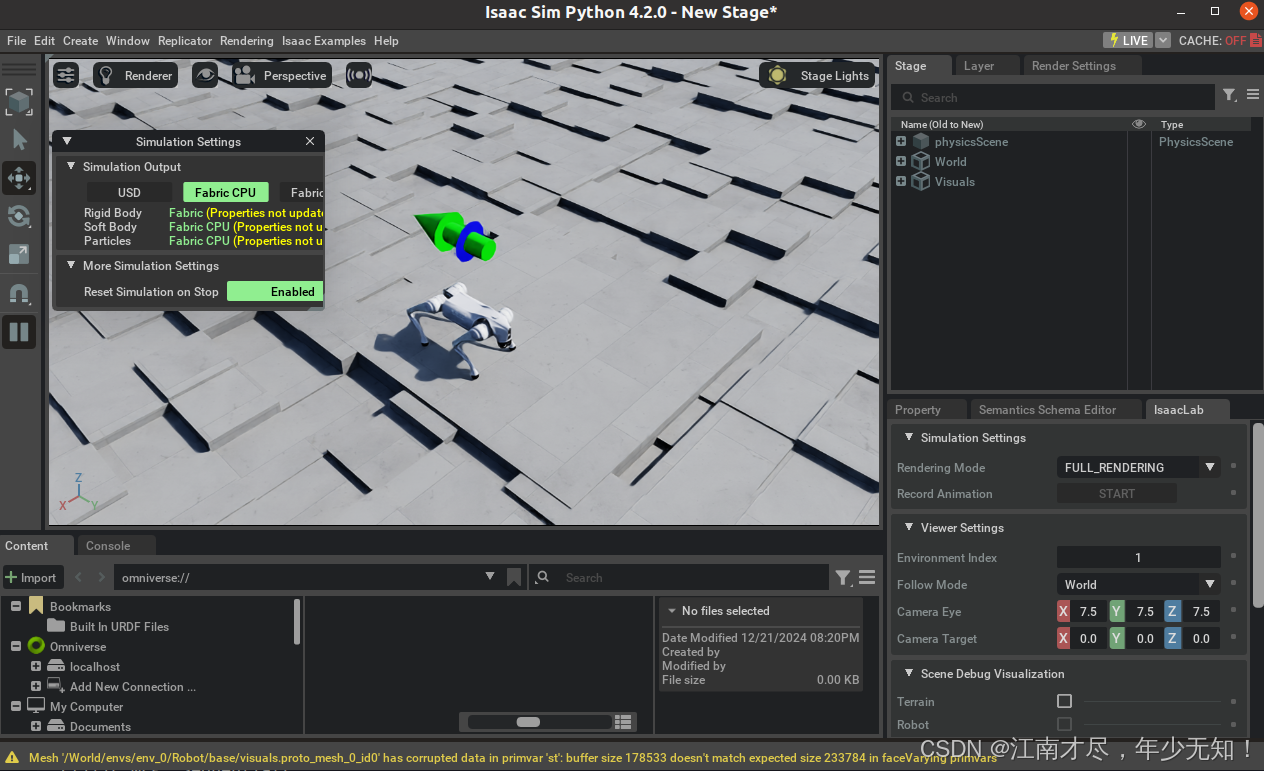Open Stage panel options menu icon
The height and width of the screenshot is (771, 1264).
click(x=1252, y=96)
